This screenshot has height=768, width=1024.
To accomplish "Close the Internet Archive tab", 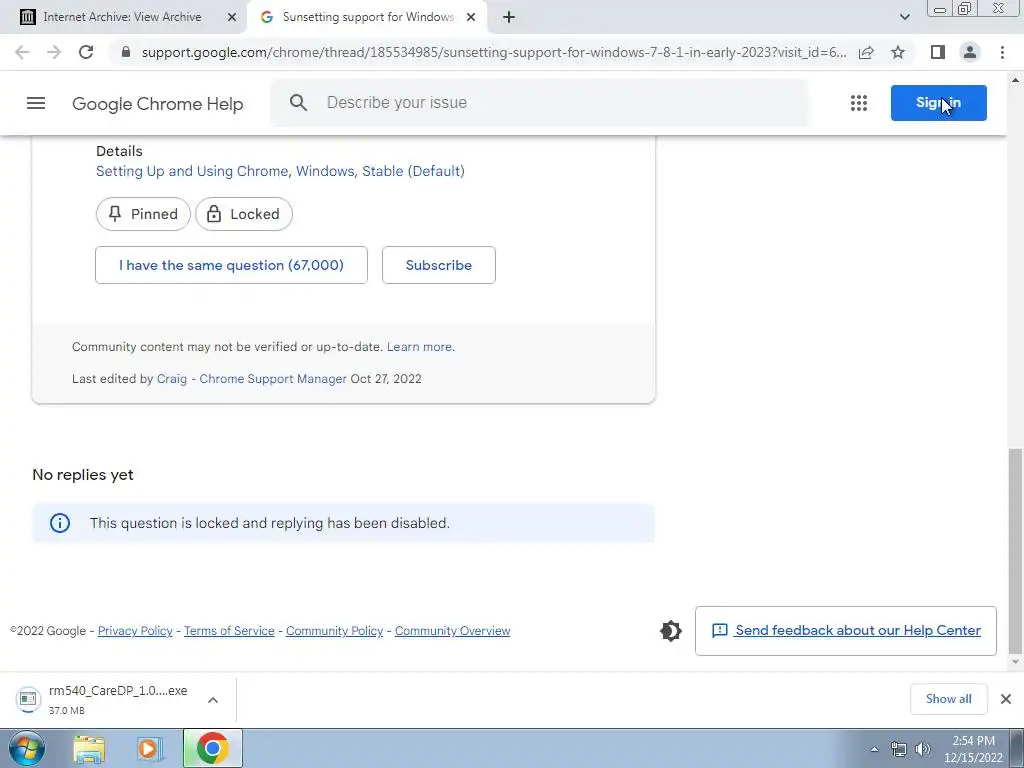I will pos(232,18).
